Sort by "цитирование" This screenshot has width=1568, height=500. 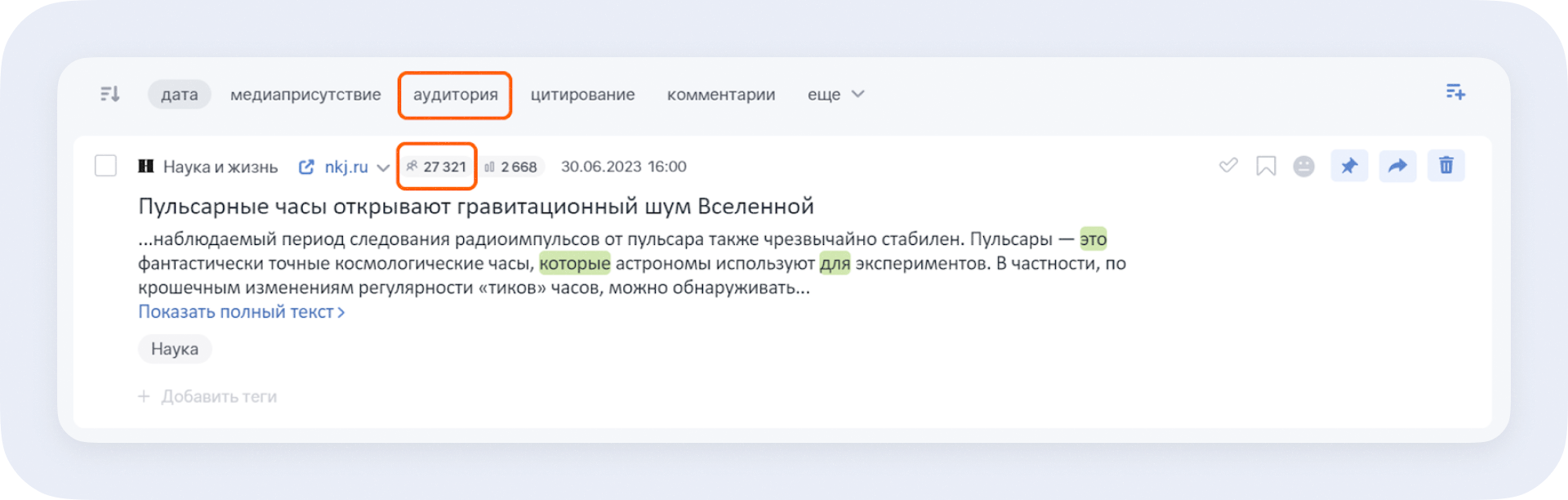point(582,95)
